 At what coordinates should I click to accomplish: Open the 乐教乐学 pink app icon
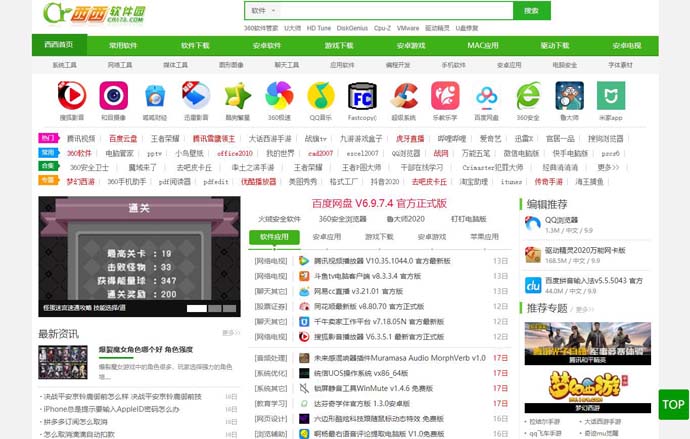tap(445, 95)
